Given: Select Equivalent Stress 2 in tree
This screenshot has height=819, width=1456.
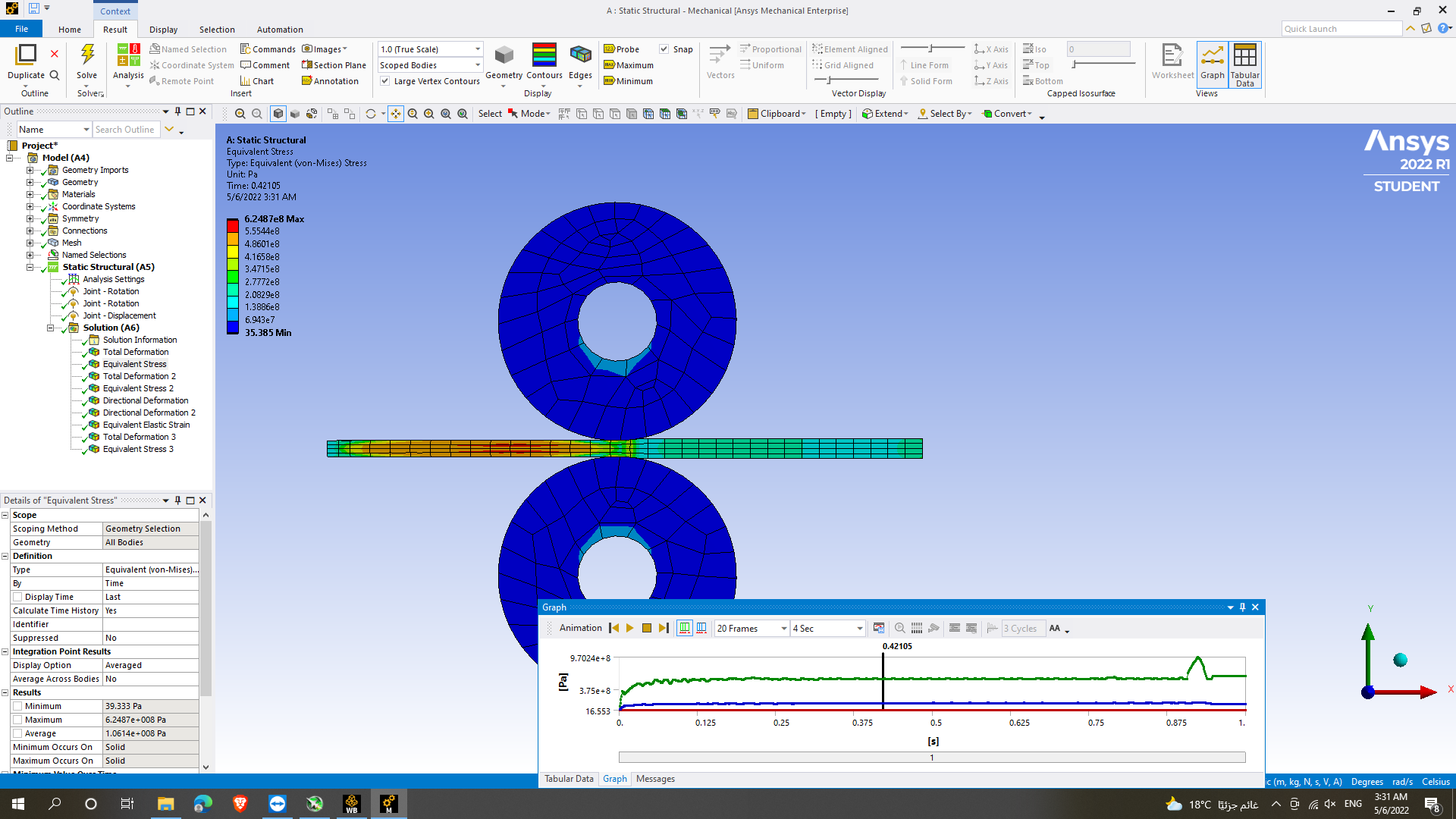Looking at the screenshot, I should (138, 388).
